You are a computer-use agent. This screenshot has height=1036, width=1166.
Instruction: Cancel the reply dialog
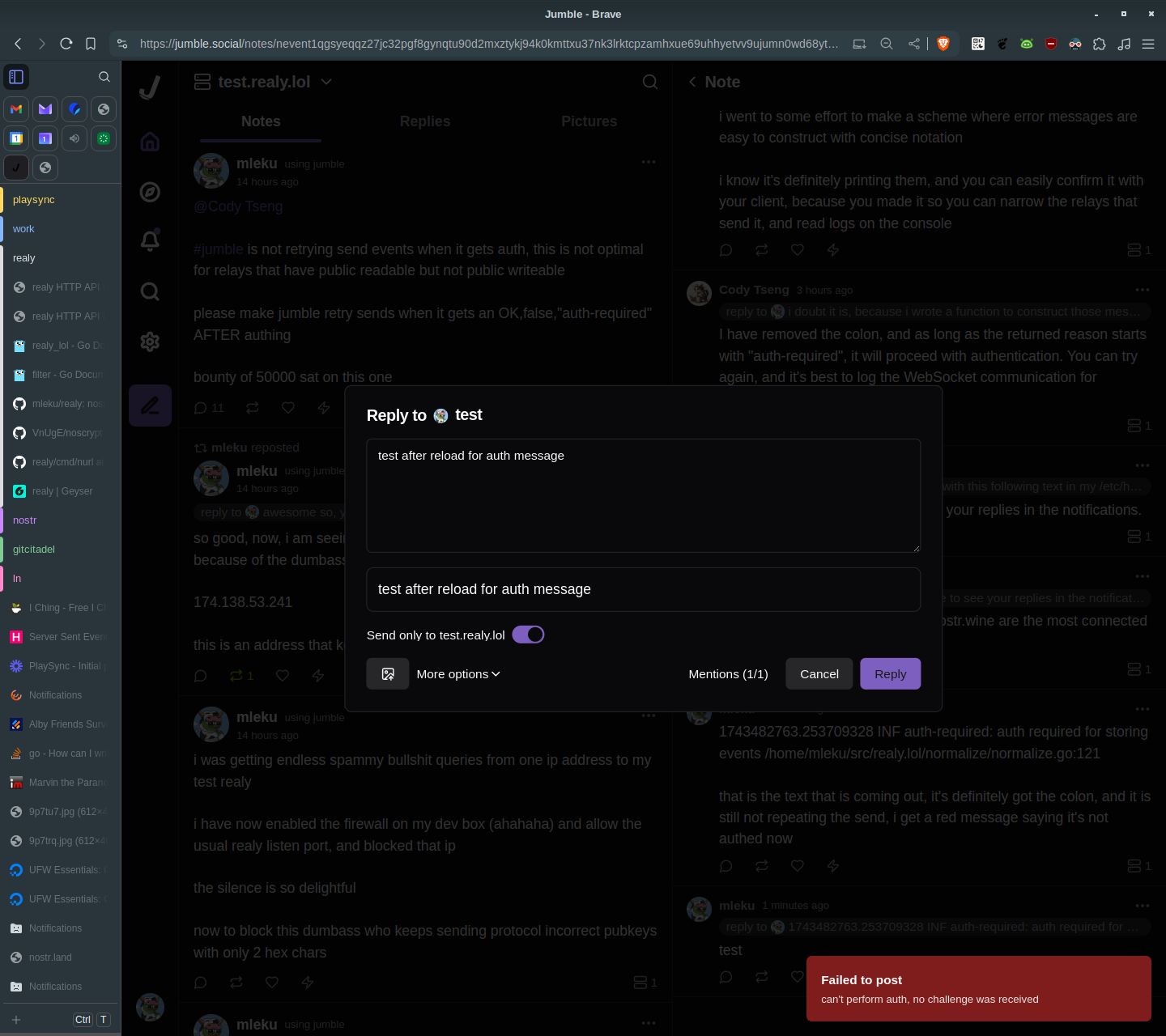pyautogui.click(x=819, y=673)
